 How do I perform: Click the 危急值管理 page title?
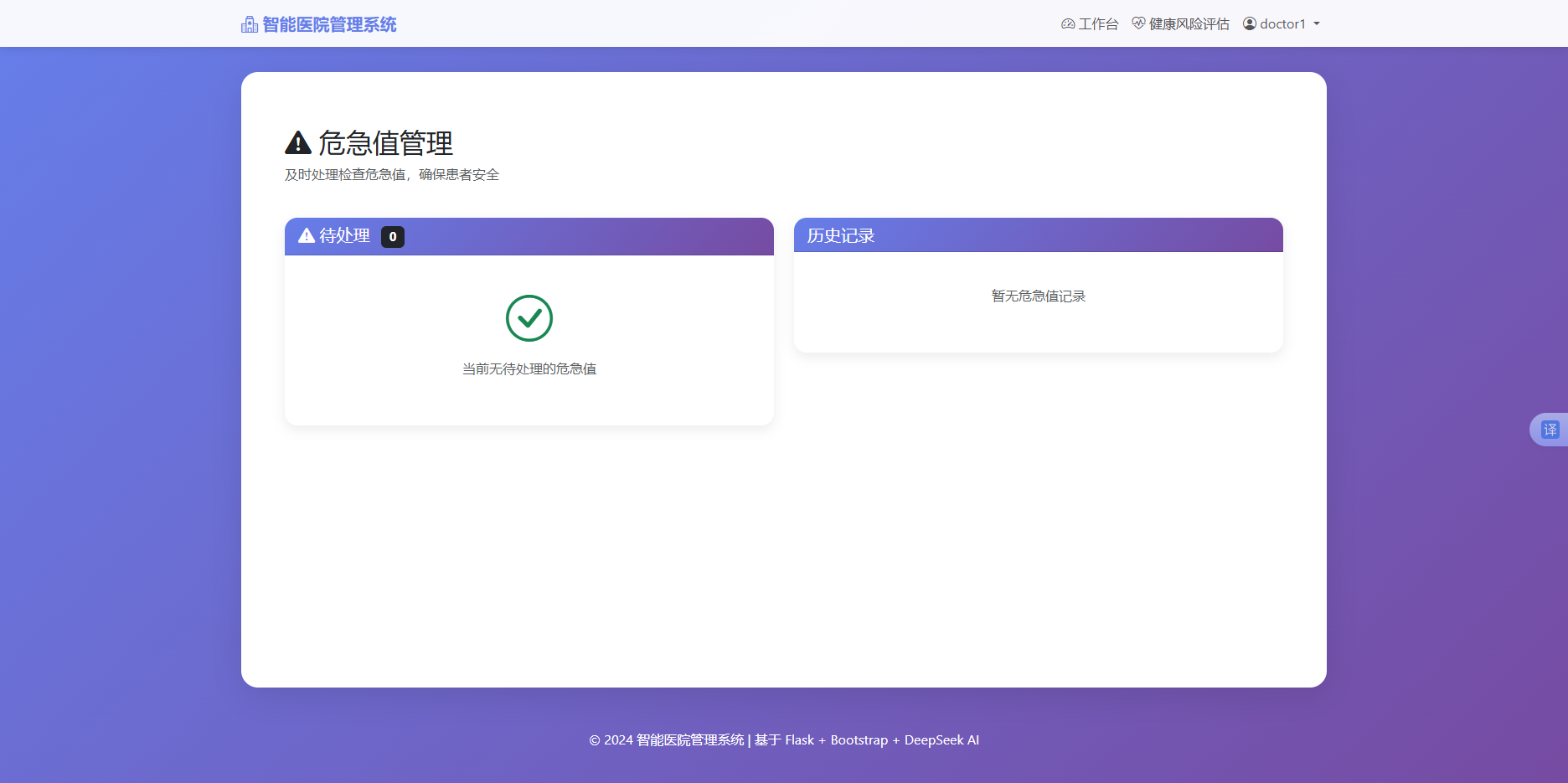point(384,143)
